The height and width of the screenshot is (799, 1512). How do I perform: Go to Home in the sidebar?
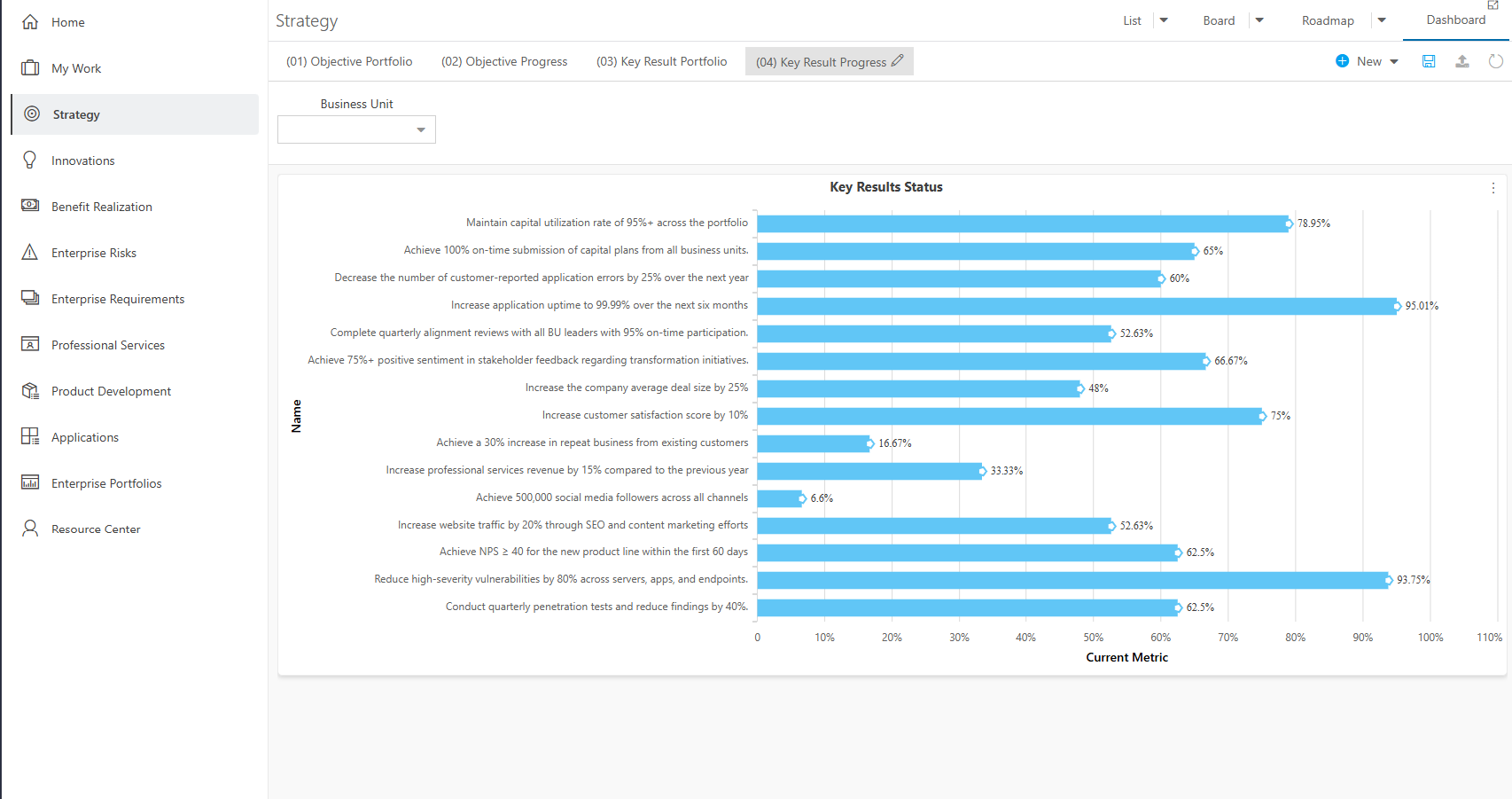pyautogui.click(x=68, y=22)
